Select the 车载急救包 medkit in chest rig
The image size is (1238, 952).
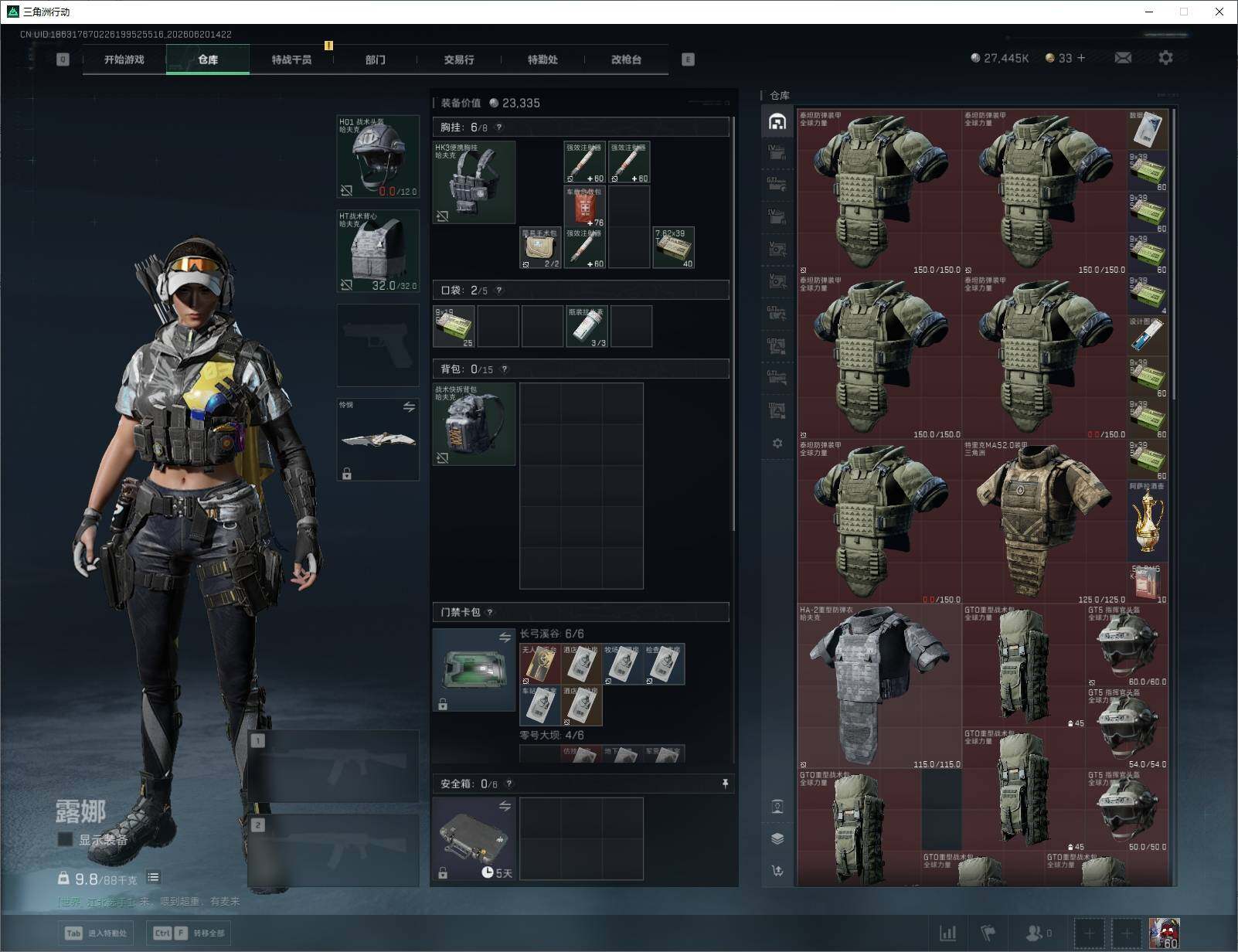[585, 206]
